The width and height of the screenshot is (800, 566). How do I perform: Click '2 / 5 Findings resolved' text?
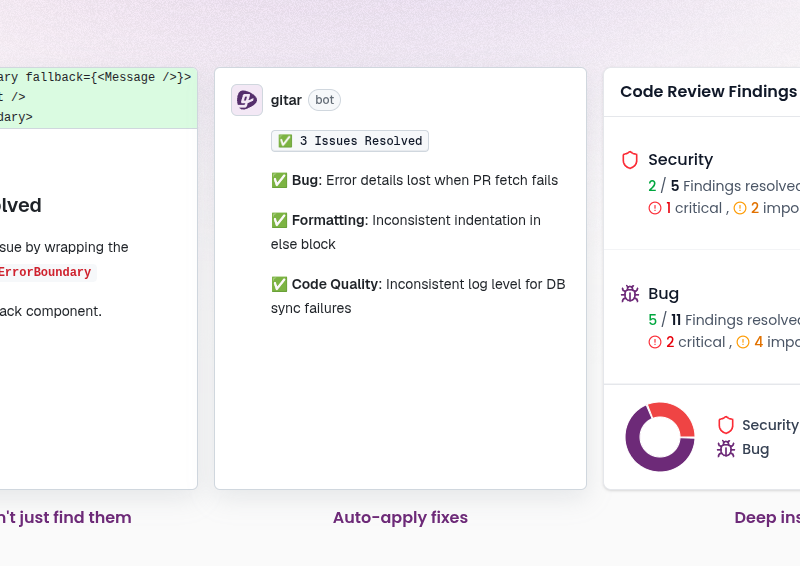point(724,186)
